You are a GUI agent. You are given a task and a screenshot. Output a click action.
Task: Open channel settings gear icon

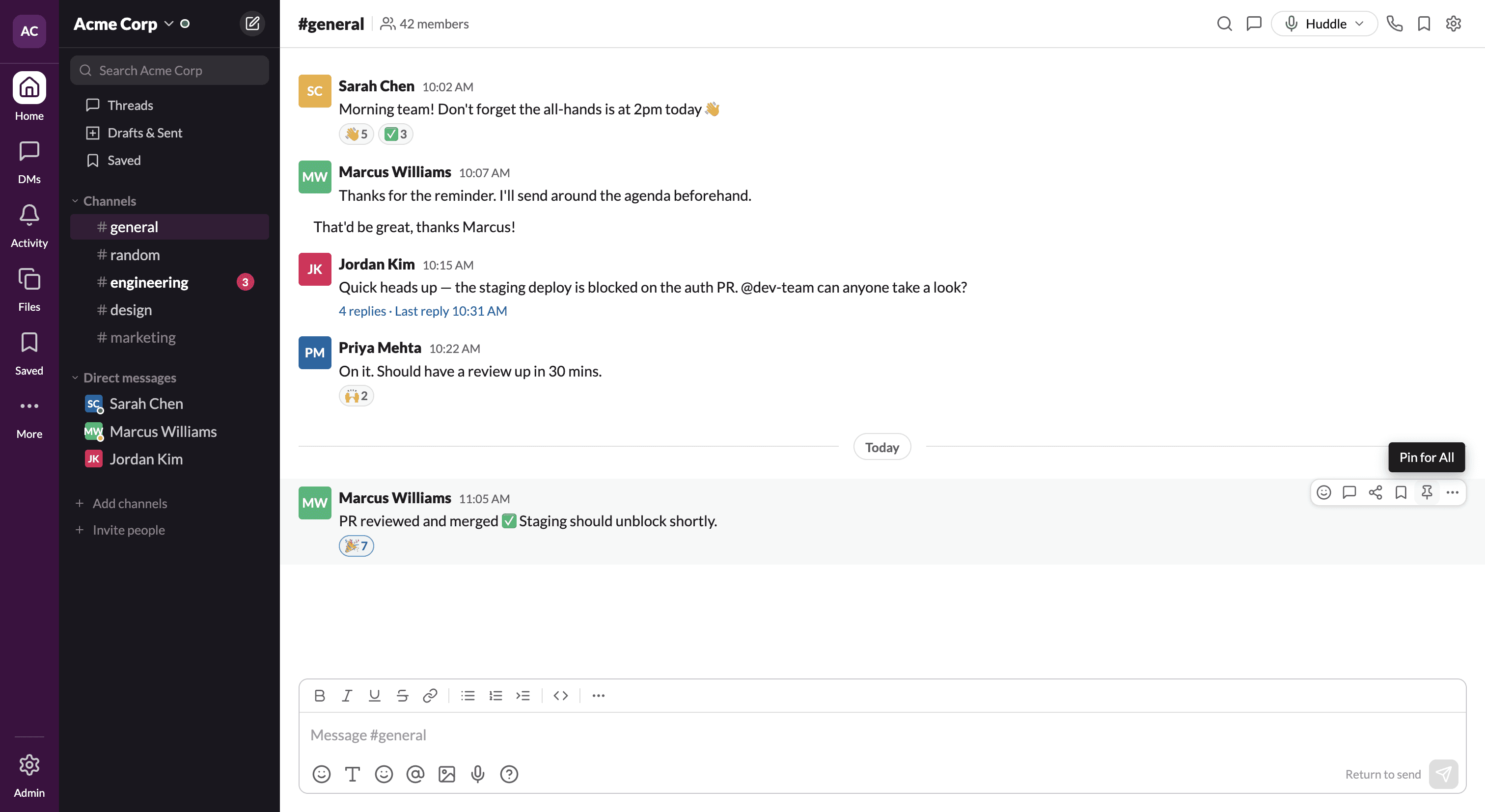(1453, 24)
